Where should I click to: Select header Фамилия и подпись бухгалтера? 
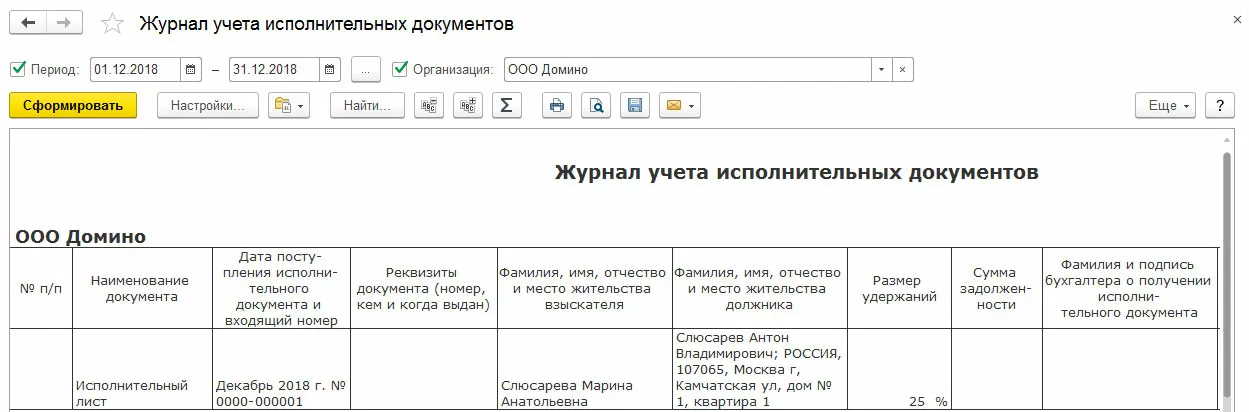[1130, 288]
